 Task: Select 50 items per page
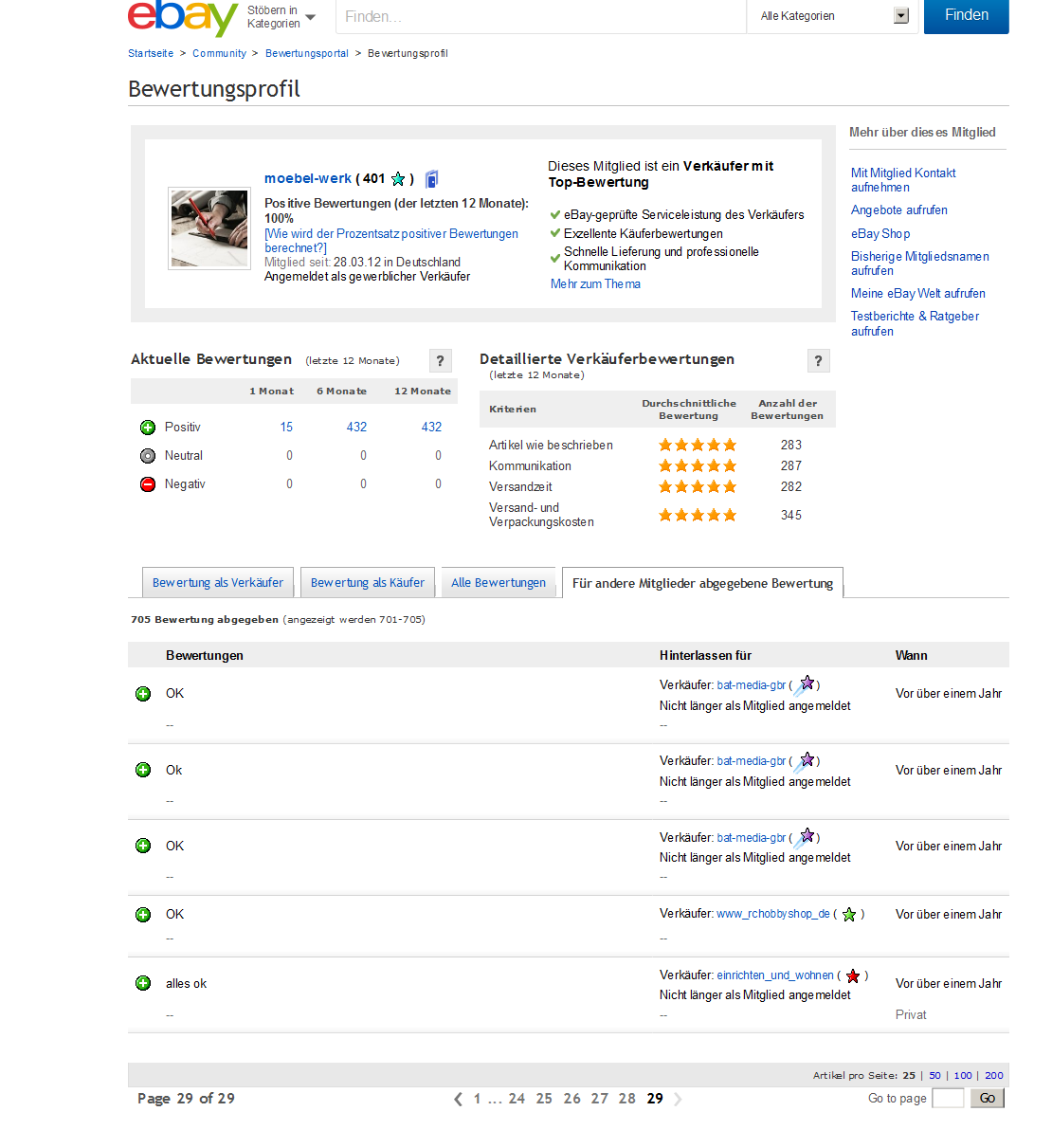(x=934, y=1075)
